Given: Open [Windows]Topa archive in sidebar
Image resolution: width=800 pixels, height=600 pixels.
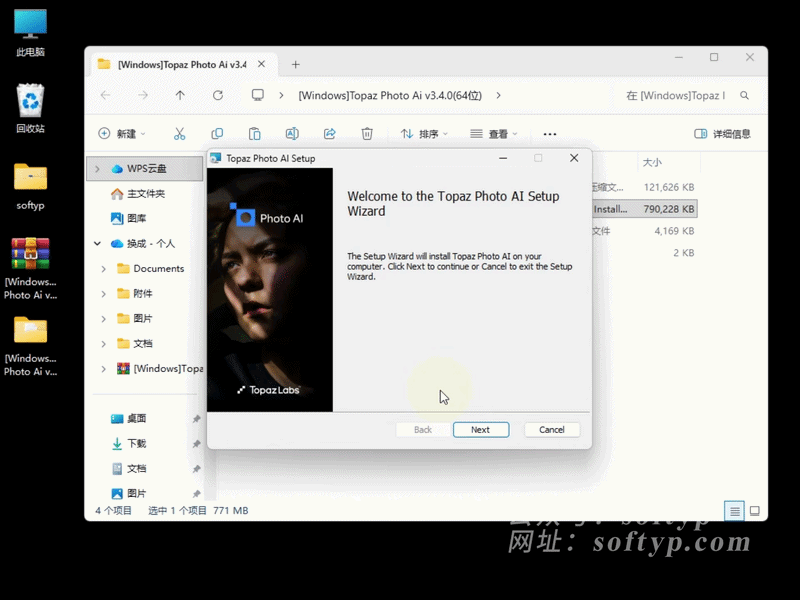Looking at the screenshot, I should tap(160, 368).
